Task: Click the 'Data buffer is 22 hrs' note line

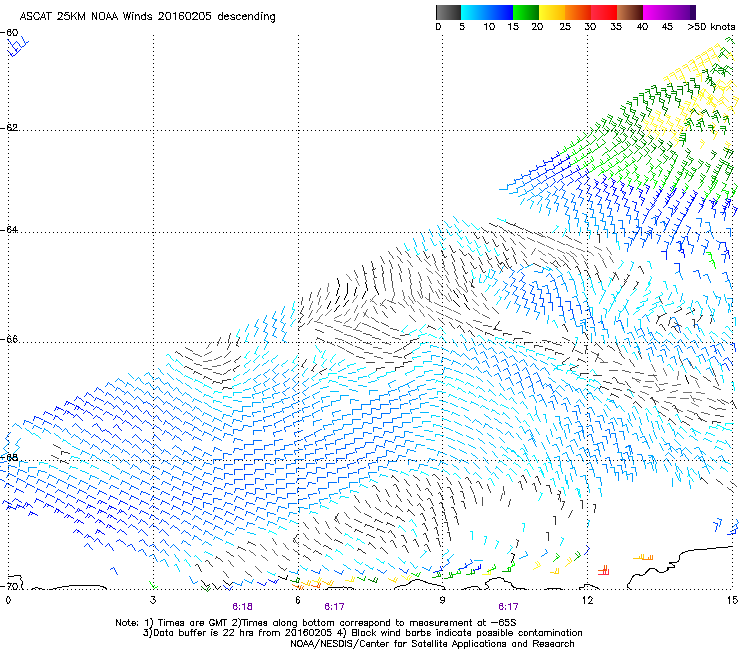Action: click(362, 633)
